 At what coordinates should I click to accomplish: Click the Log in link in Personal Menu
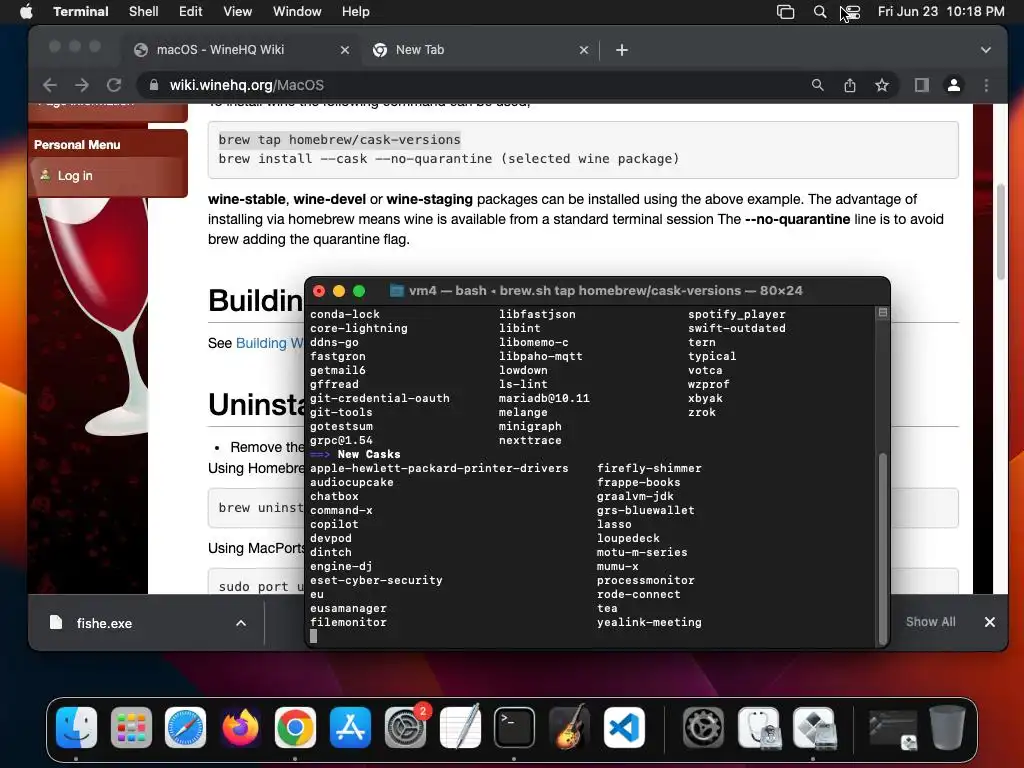pos(75,176)
